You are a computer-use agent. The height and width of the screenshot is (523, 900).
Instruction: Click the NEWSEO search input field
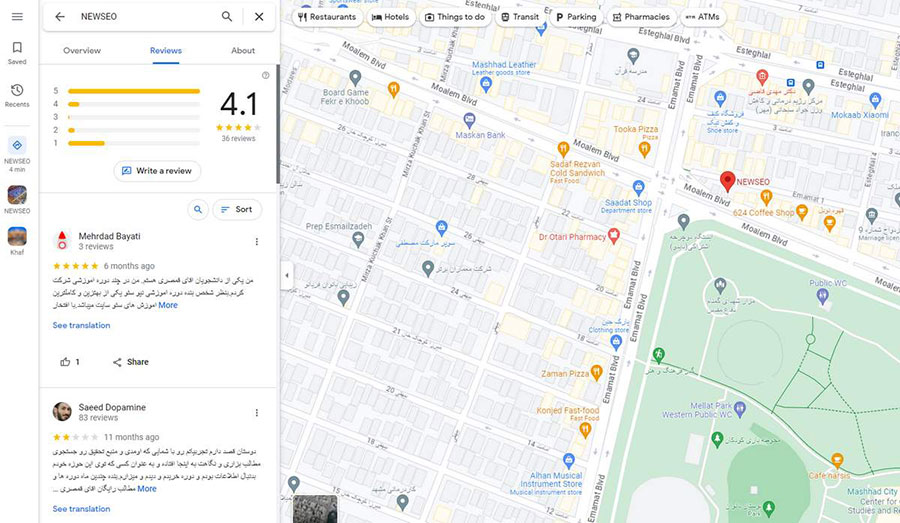pos(146,17)
